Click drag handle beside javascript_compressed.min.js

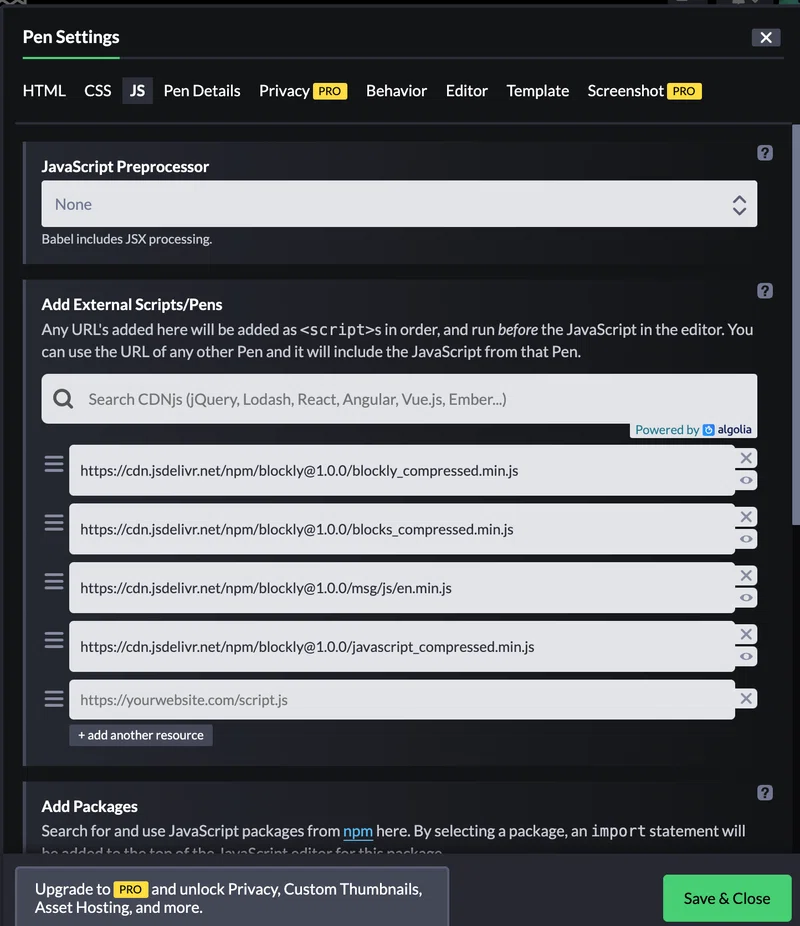coord(54,640)
